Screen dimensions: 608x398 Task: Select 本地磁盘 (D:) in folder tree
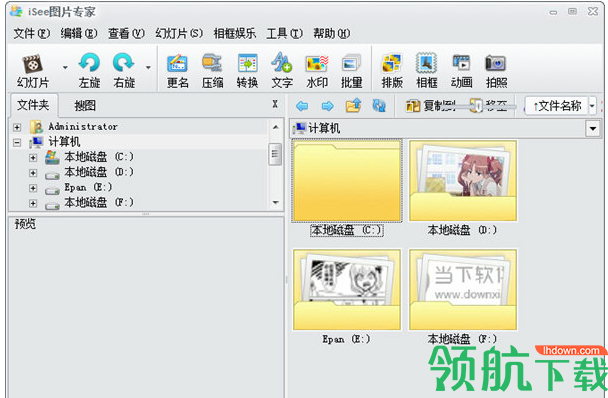pyautogui.click(x=98, y=172)
